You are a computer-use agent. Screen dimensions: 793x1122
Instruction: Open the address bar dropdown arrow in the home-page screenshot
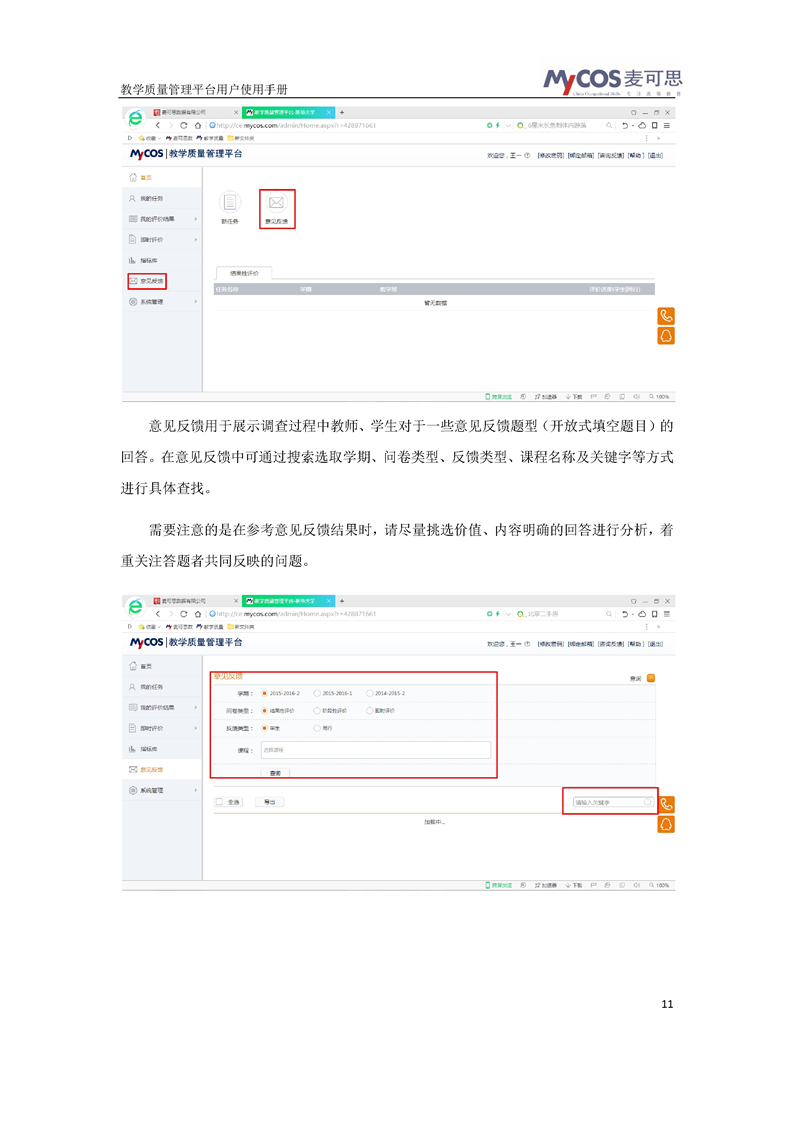click(508, 125)
